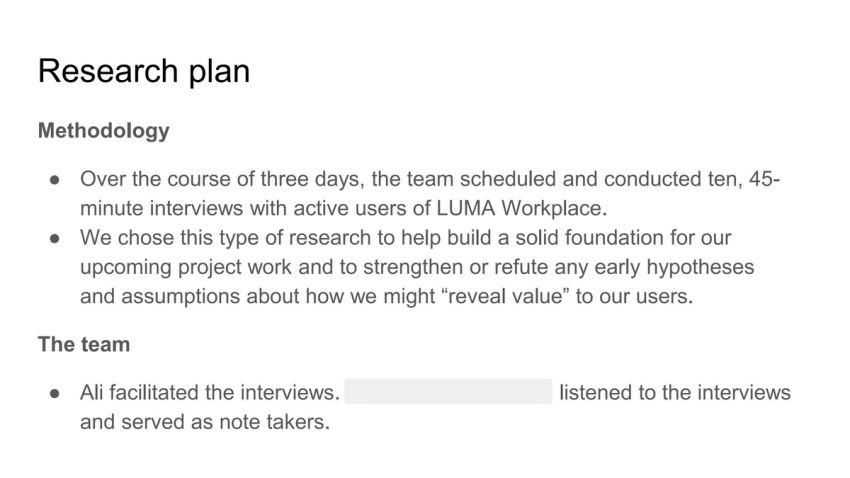Click the bullet before "We chose this type"
Image resolution: width=850 pixels, height=478 pixels.
pos(55,238)
